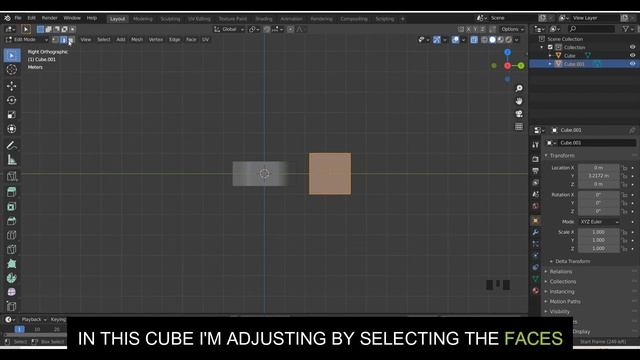This screenshot has height=360, width=640.
Task: Select the Inset Faces tool
Action: (12, 207)
